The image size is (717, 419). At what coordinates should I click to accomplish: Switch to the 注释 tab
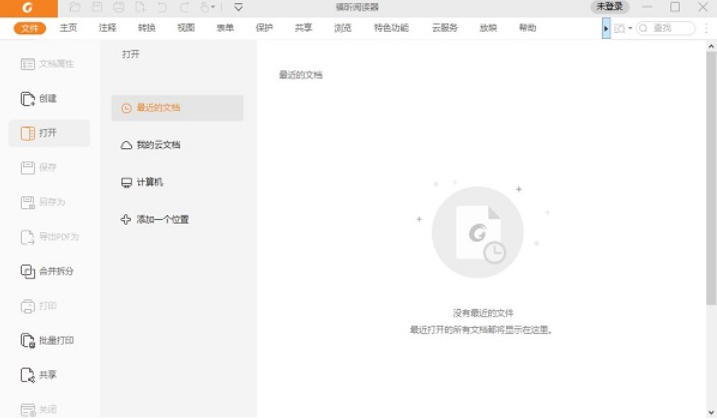tap(107, 28)
